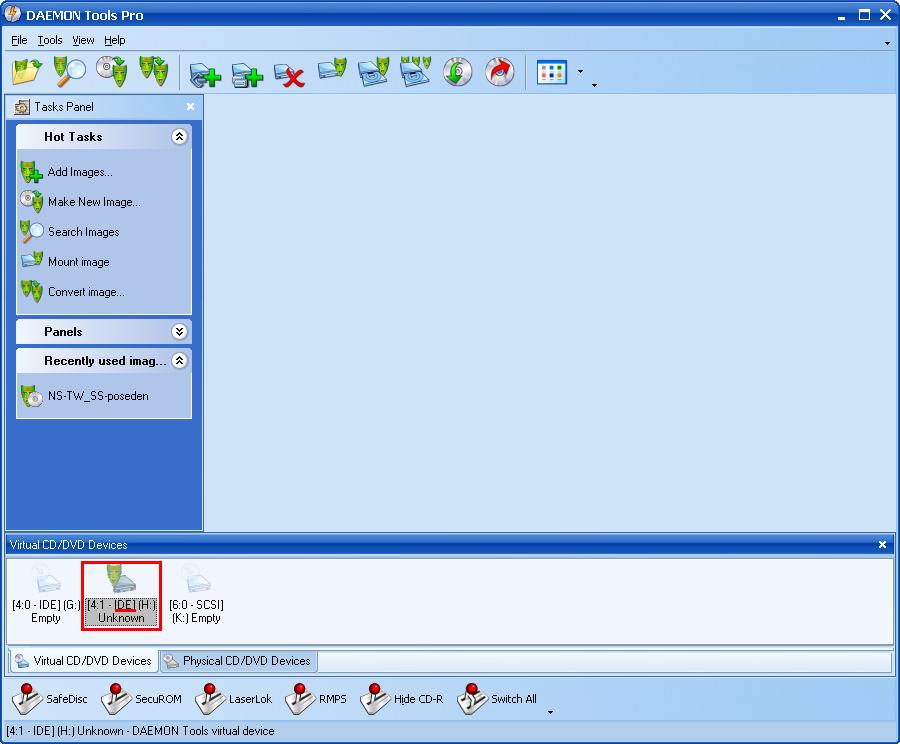The image size is (900, 744).
Task: Select the [6:0 - SCSI] (K:) Empty drive
Action: (x=196, y=595)
